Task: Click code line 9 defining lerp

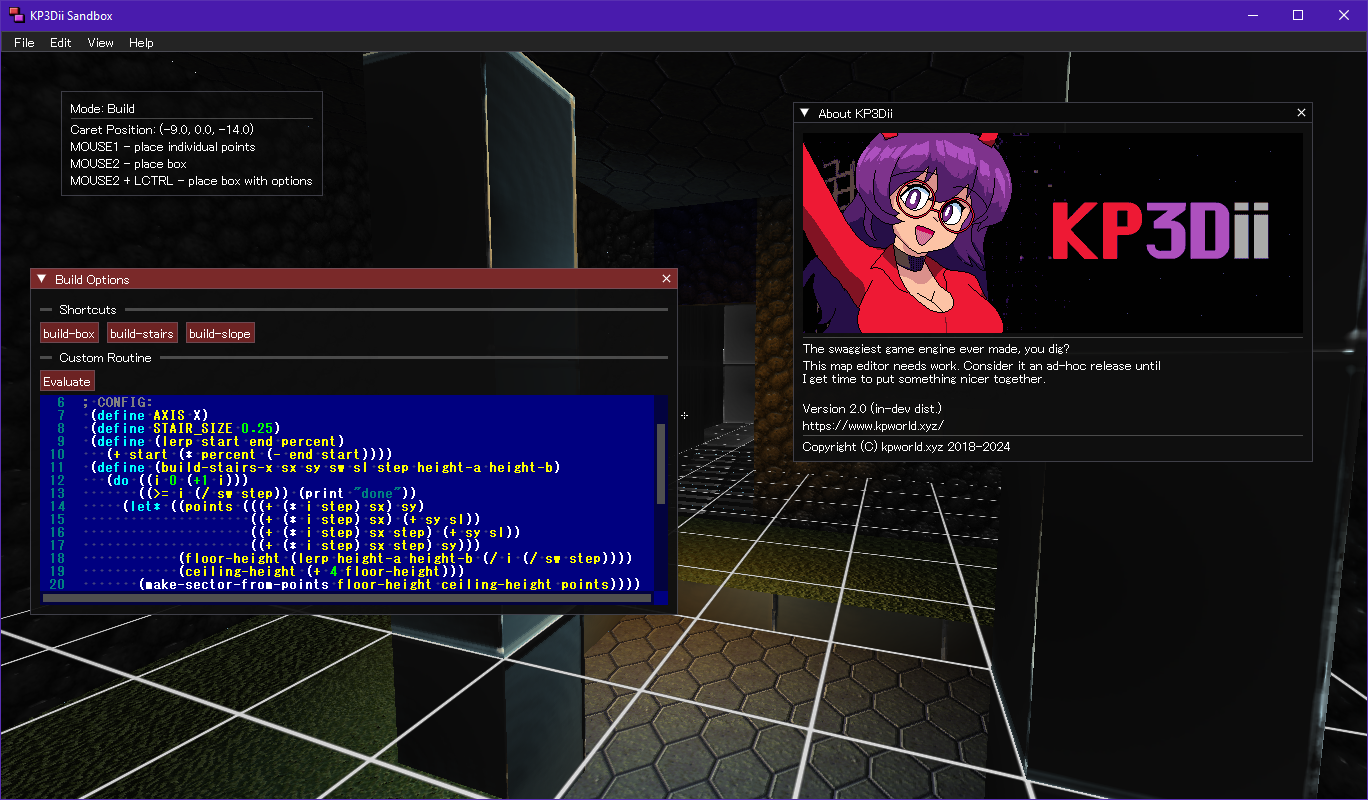Action: pyautogui.click(x=217, y=441)
